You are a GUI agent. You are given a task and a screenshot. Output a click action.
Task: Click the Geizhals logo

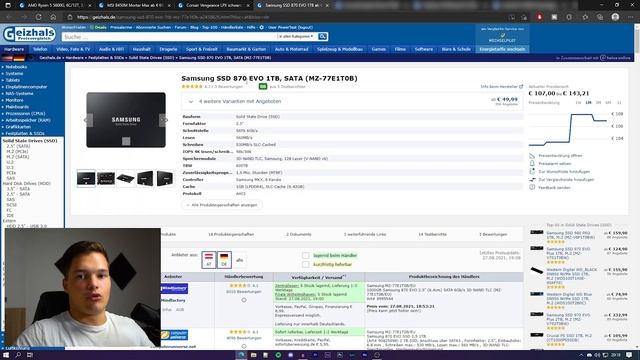pyautogui.click(x=29, y=34)
